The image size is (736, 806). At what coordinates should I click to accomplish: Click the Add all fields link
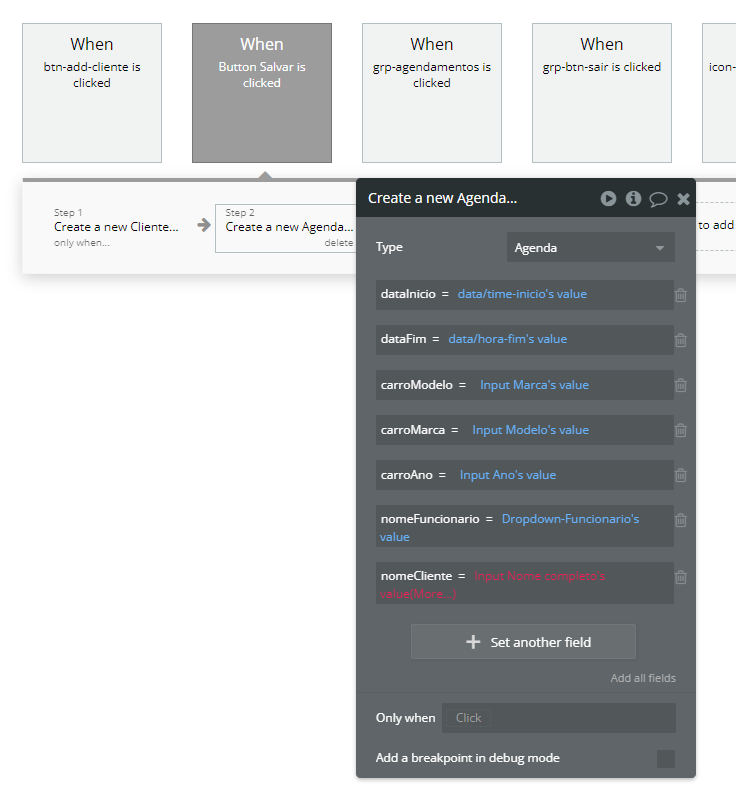click(x=643, y=678)
